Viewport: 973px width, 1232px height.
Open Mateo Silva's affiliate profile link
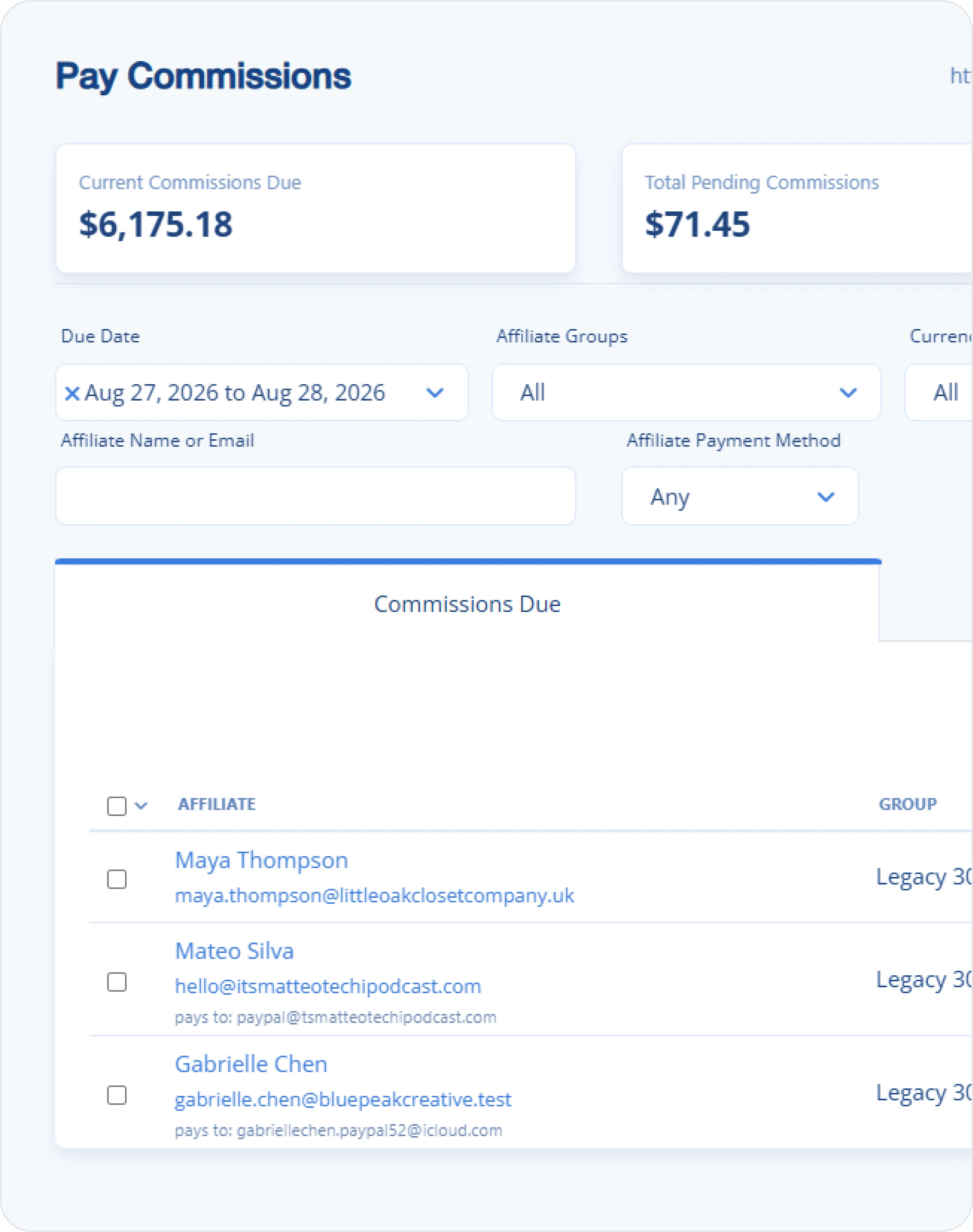(234, 951)
